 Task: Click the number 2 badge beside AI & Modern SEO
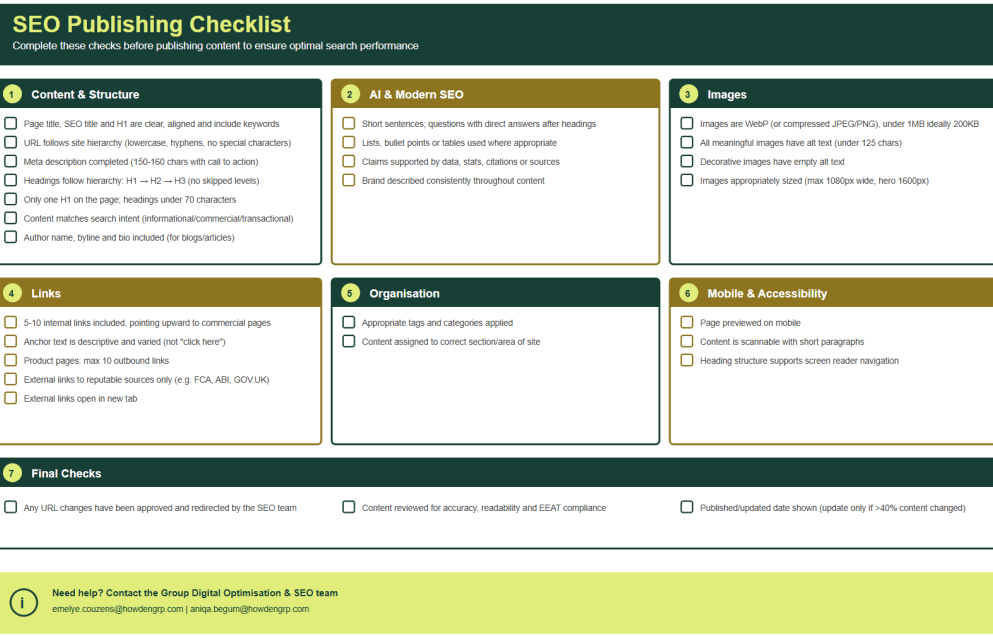pyautogui.click(x=350, y=94)
